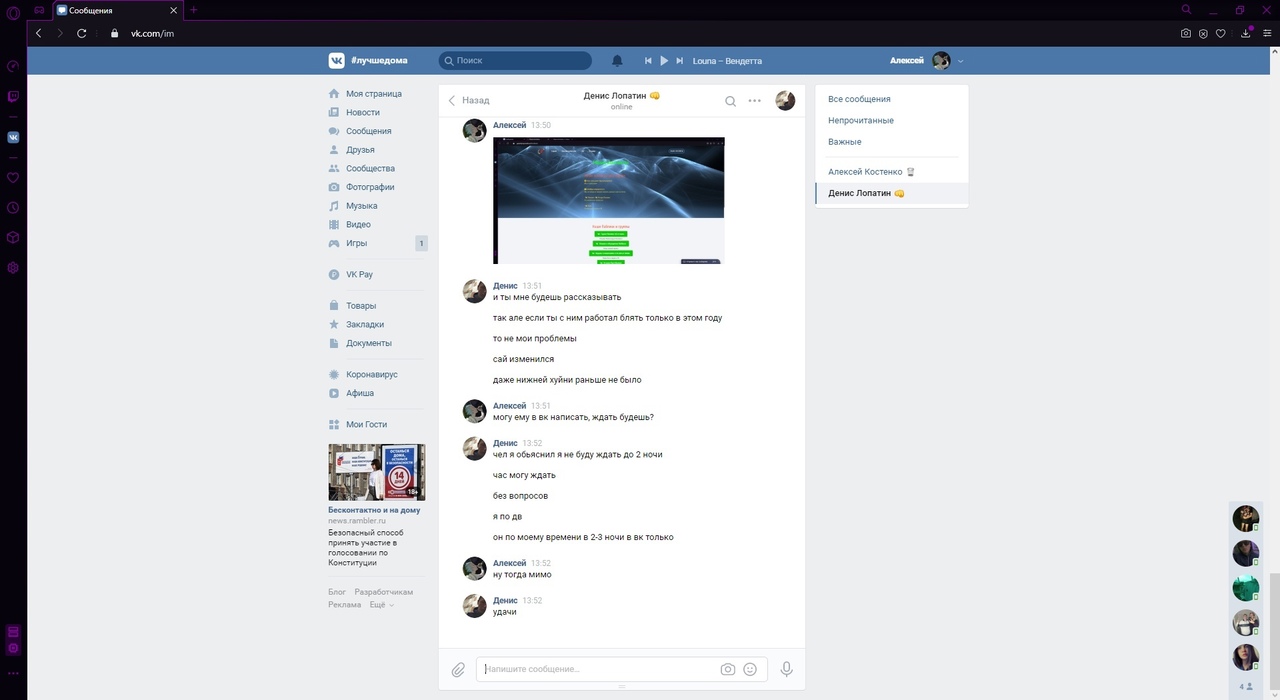Skip to next track in header
This screenshot has width=1280, height=700.
pos(680,61)
